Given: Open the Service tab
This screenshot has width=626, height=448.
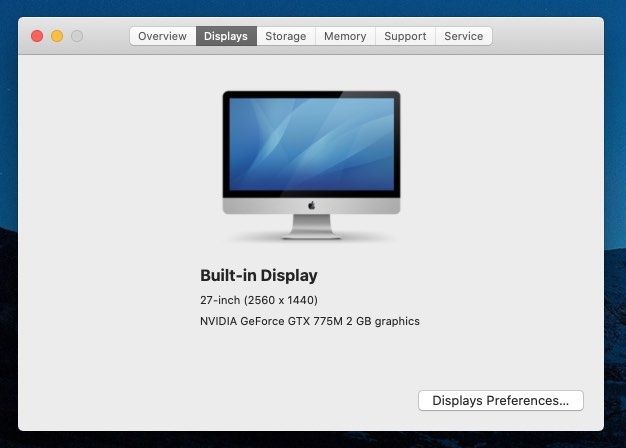Looking at the screenshot, I should click(464, 36).
